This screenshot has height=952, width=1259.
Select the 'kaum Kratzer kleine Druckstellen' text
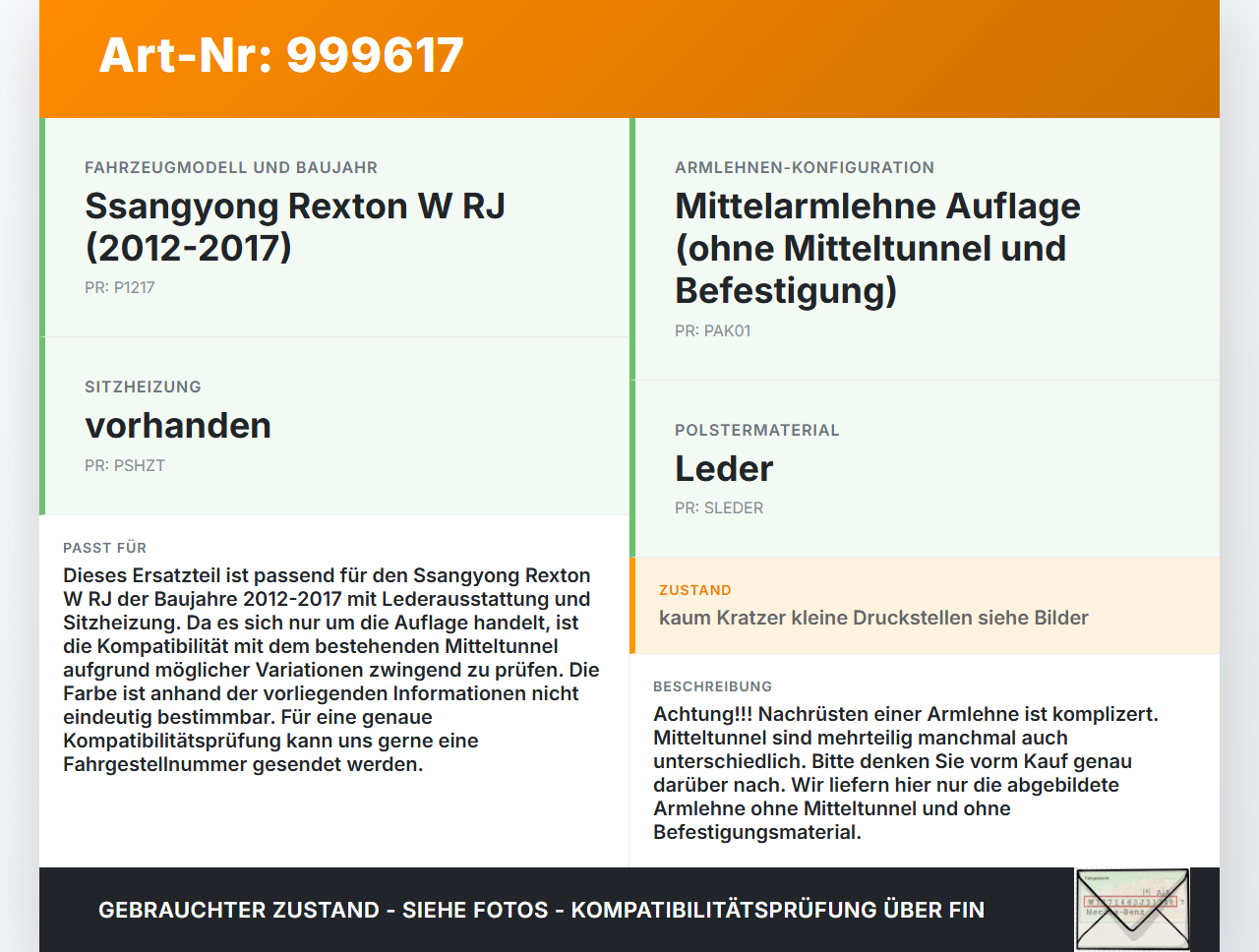pyautogui.click(x=873, y=618)
